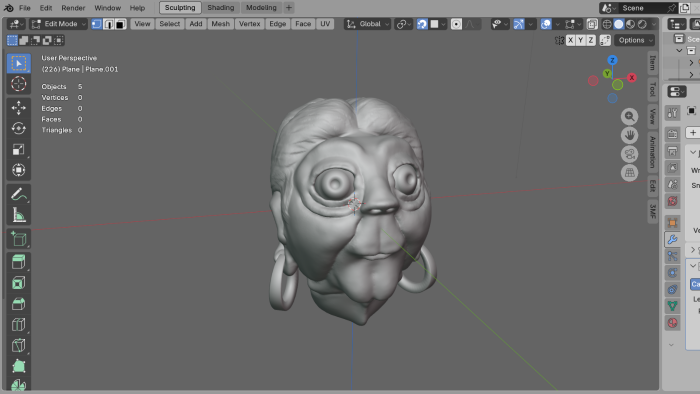
Task: Toggle X-ray display
Action: [x=592, y=24]
